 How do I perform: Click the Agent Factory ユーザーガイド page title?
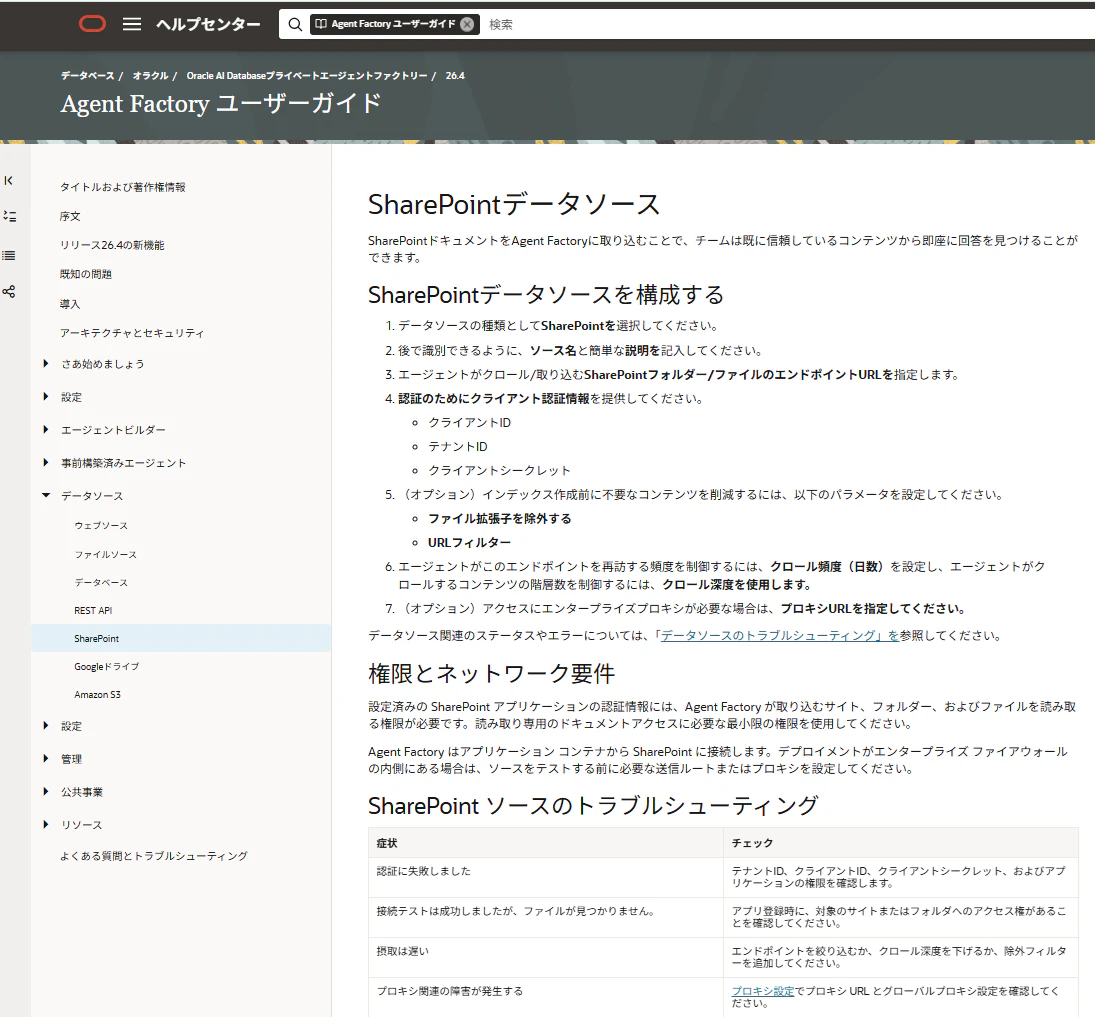[221, 104]
